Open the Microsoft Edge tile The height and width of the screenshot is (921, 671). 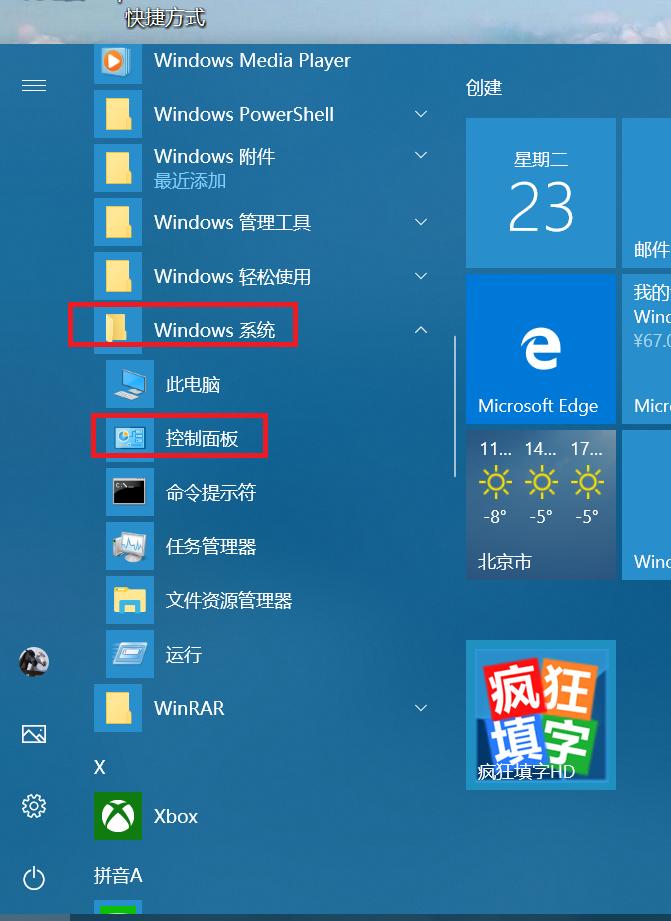point(541,349)
